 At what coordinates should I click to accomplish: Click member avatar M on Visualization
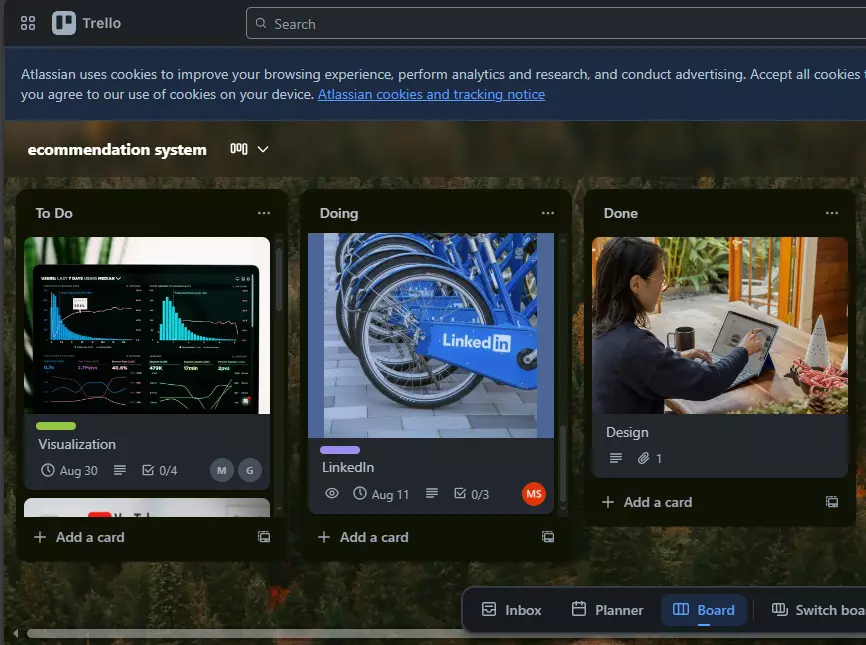click(x=221, y=470)
